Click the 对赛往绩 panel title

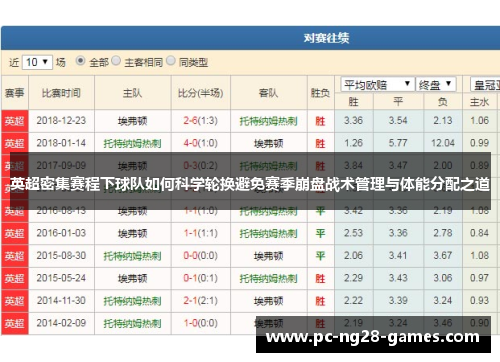point(326,38)
